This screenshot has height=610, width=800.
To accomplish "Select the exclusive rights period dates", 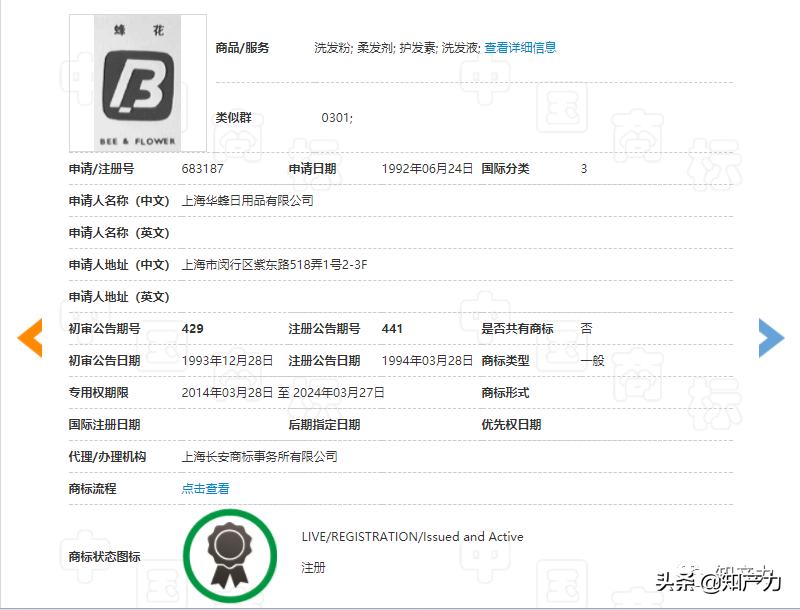I will point(282,392).
